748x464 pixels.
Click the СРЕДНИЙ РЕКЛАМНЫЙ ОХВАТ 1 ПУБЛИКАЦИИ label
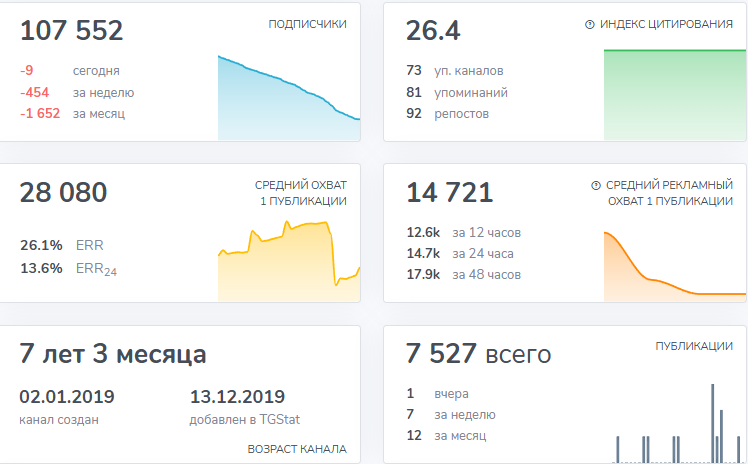tap(669, 193)
